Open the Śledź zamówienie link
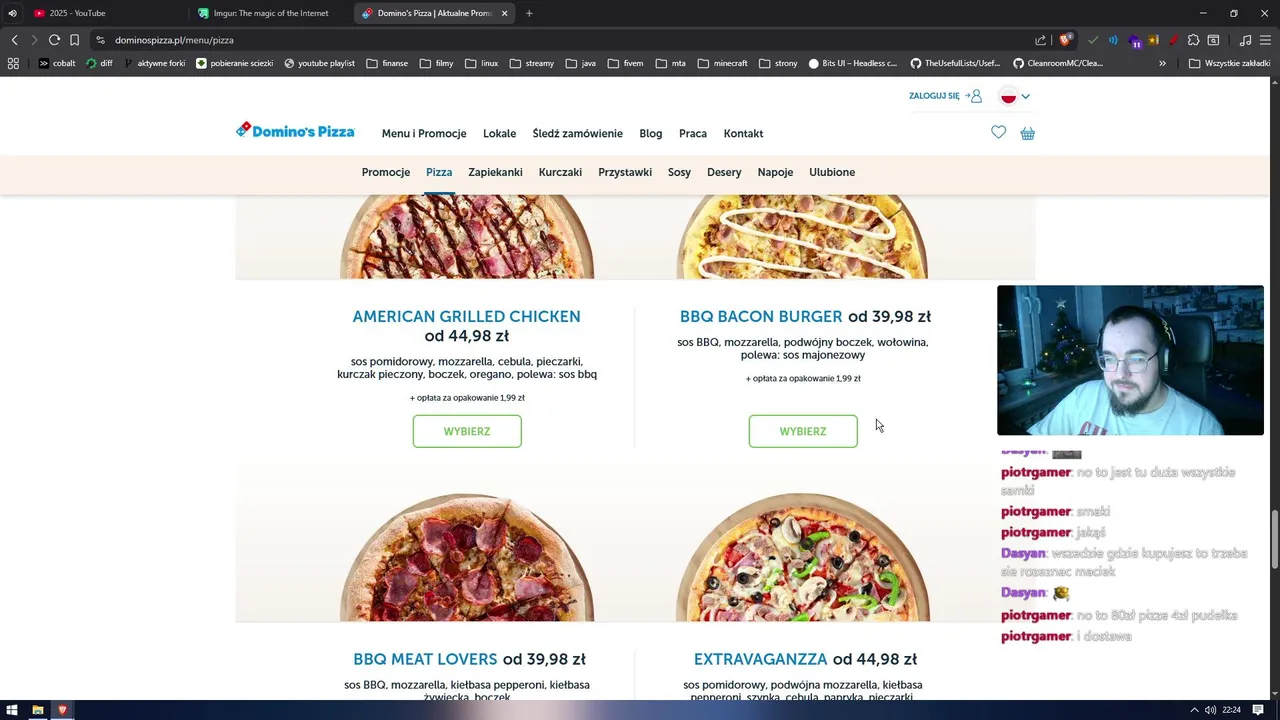 (577, 133)
